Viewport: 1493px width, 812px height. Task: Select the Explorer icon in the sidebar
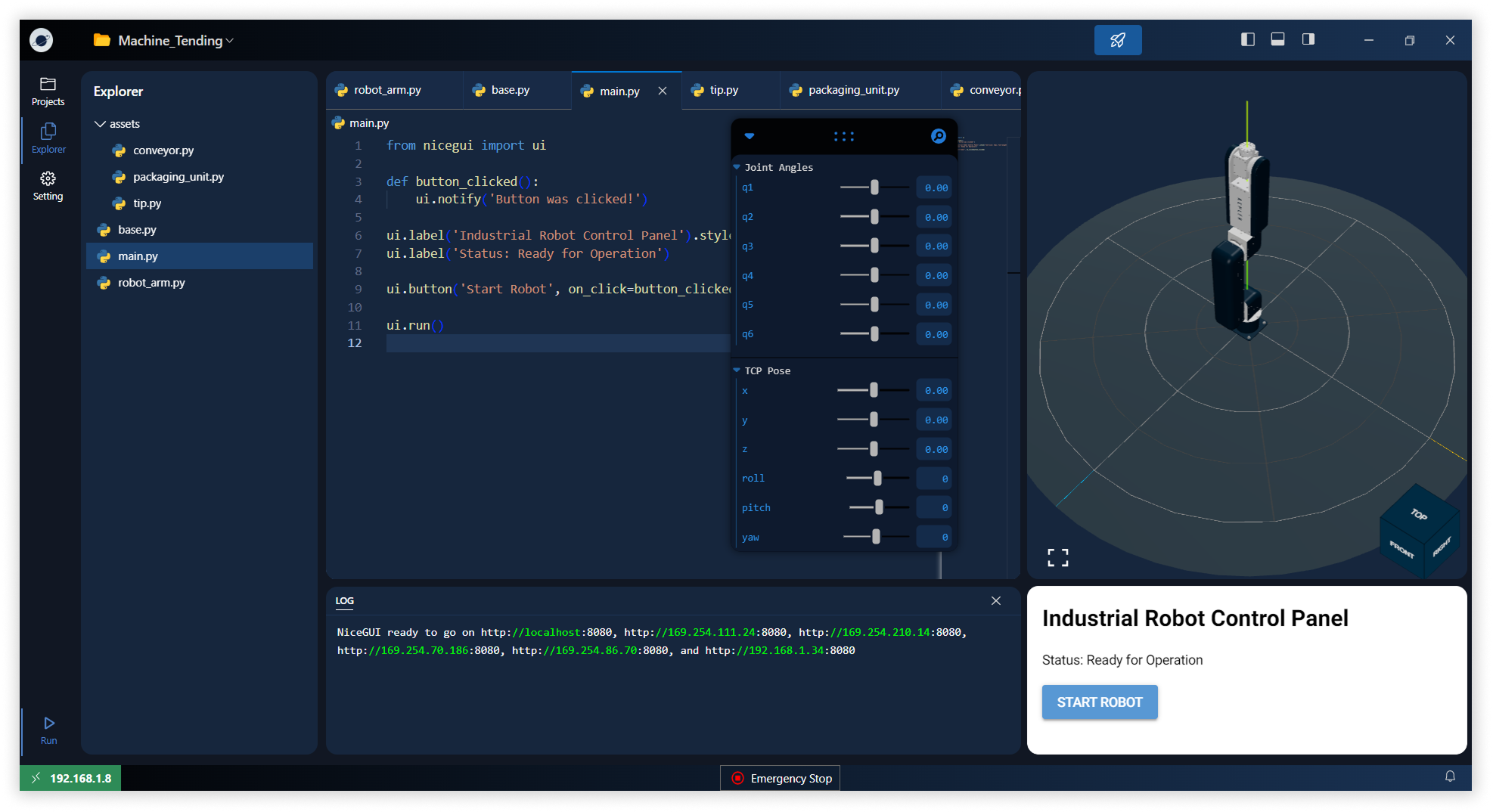(x=48, y=138)
